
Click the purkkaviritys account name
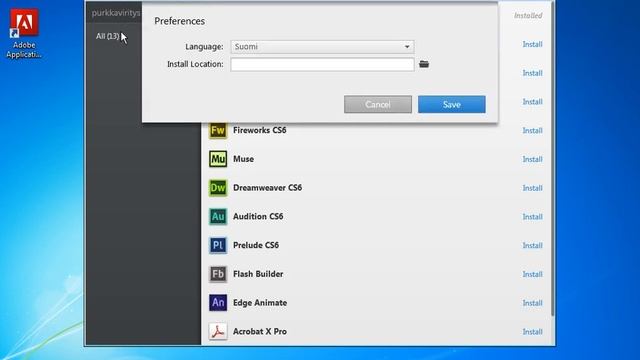[116, 13]
